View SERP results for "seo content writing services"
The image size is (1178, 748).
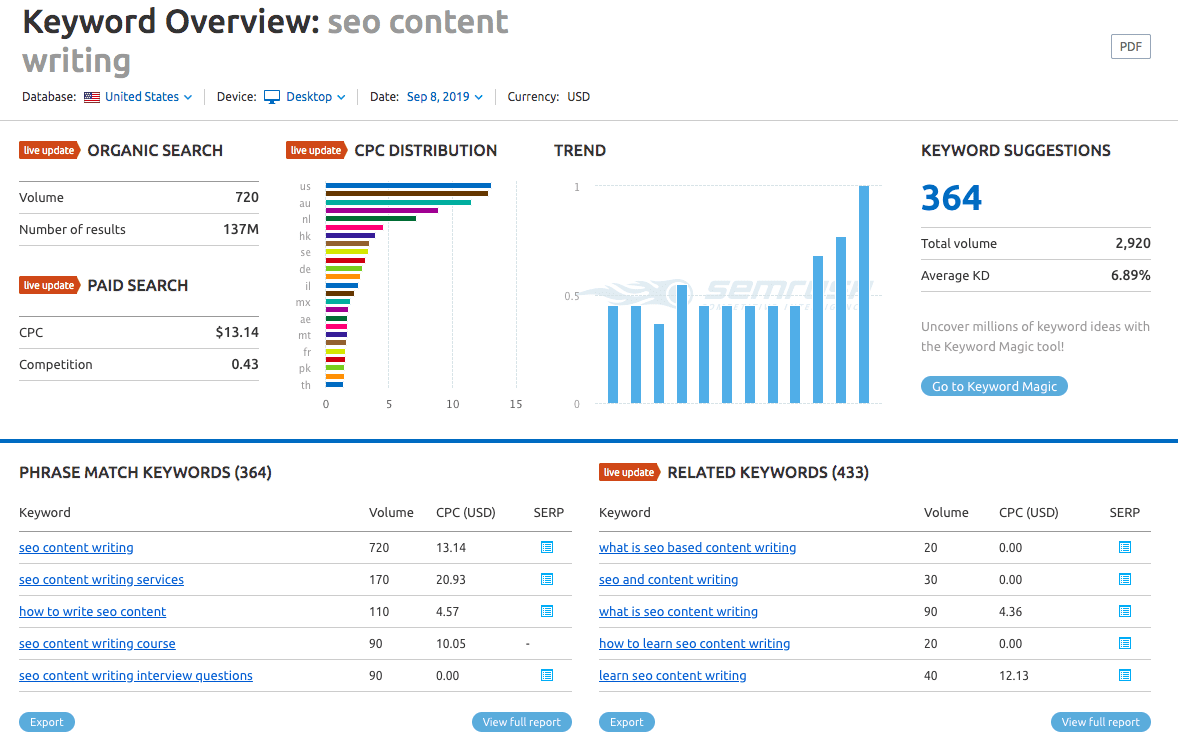546,579
